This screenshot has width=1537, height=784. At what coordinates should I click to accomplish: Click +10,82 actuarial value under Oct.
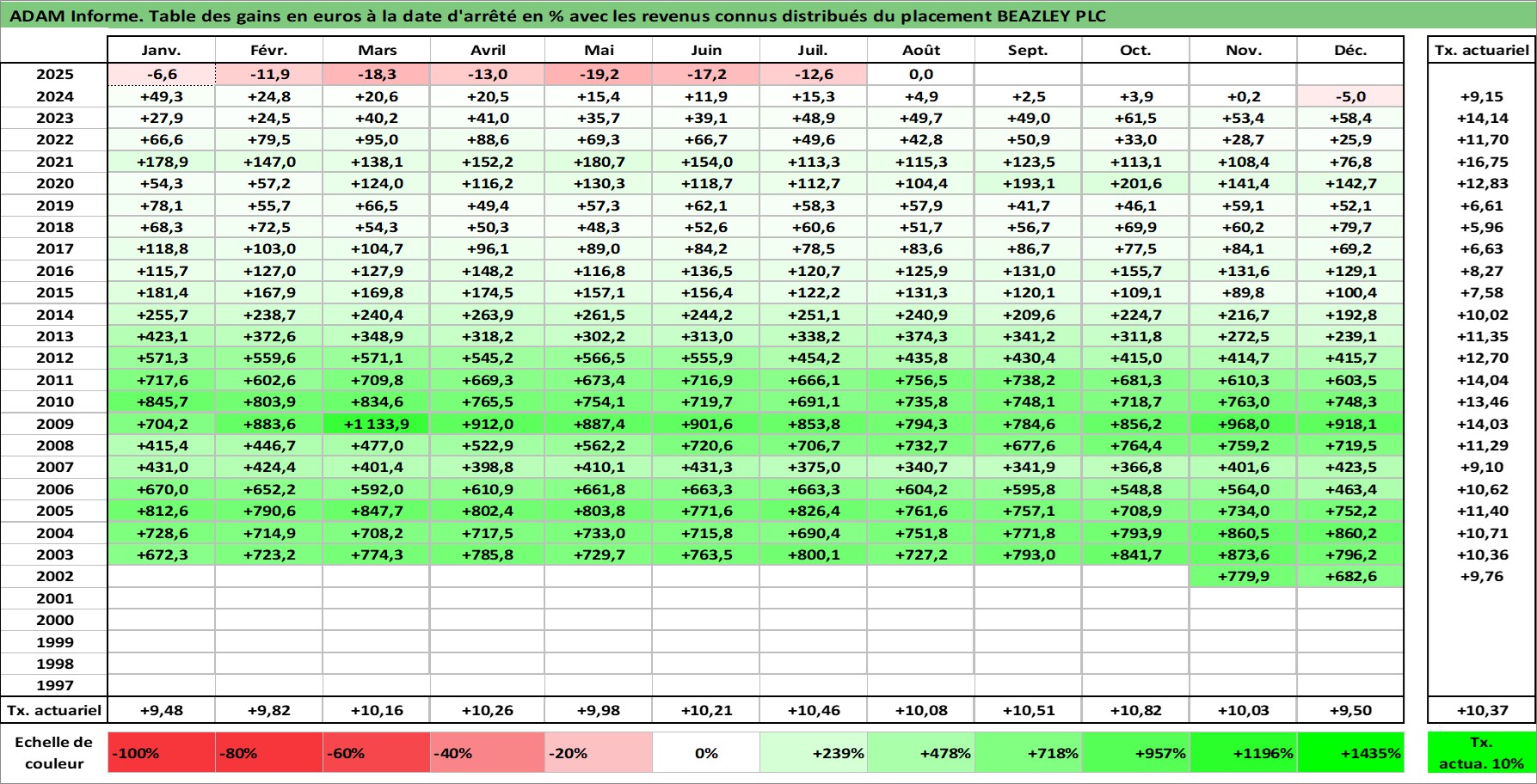tap(1135, 710)
